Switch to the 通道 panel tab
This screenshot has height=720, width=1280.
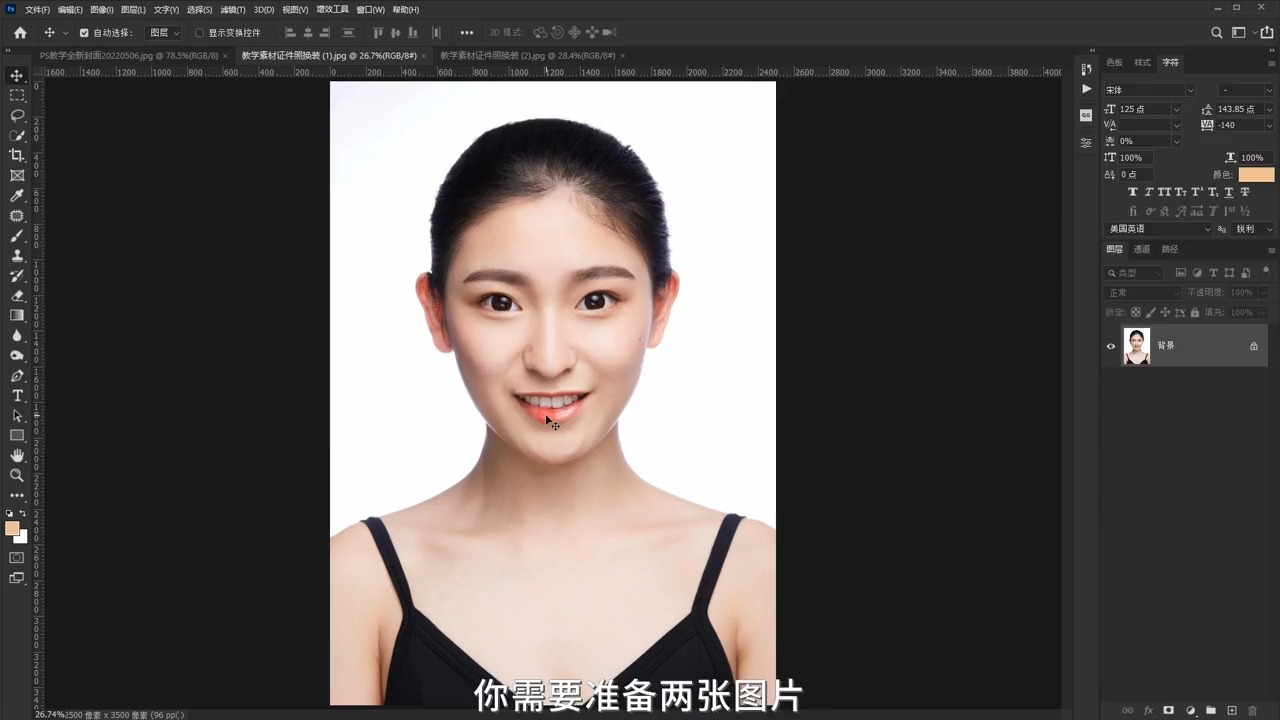pos(1141,249)
